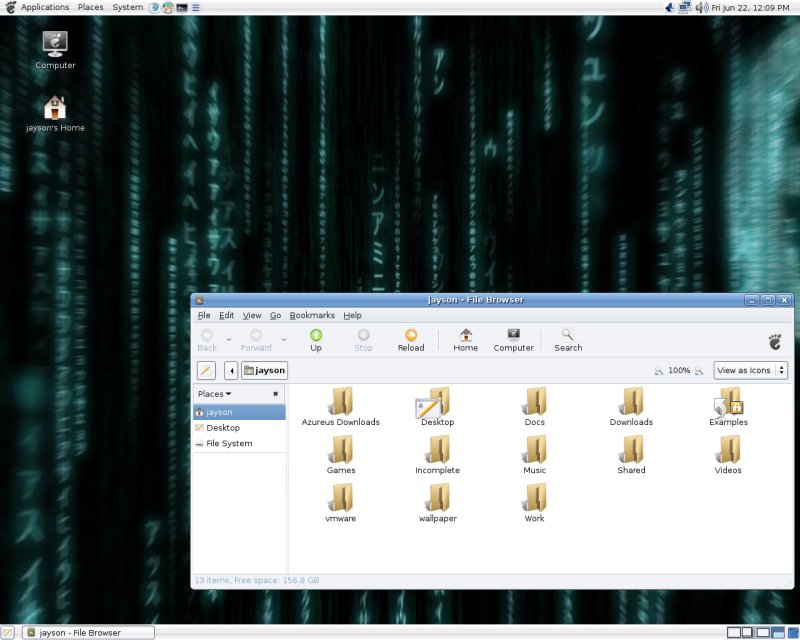
Task: Select Desktop in the Places sidebar
Action: 239,428
